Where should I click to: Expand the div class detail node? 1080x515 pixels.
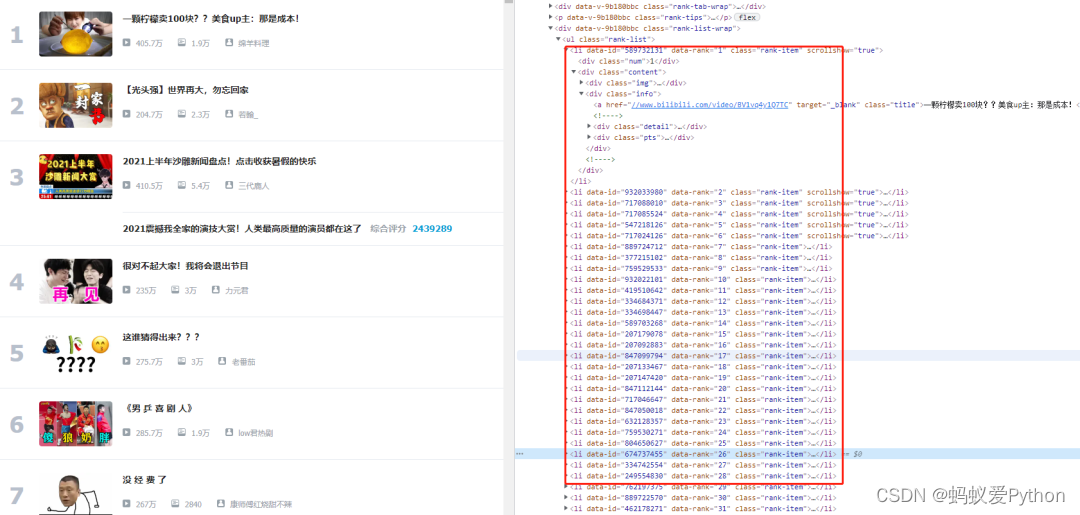[x=589, y=126]
